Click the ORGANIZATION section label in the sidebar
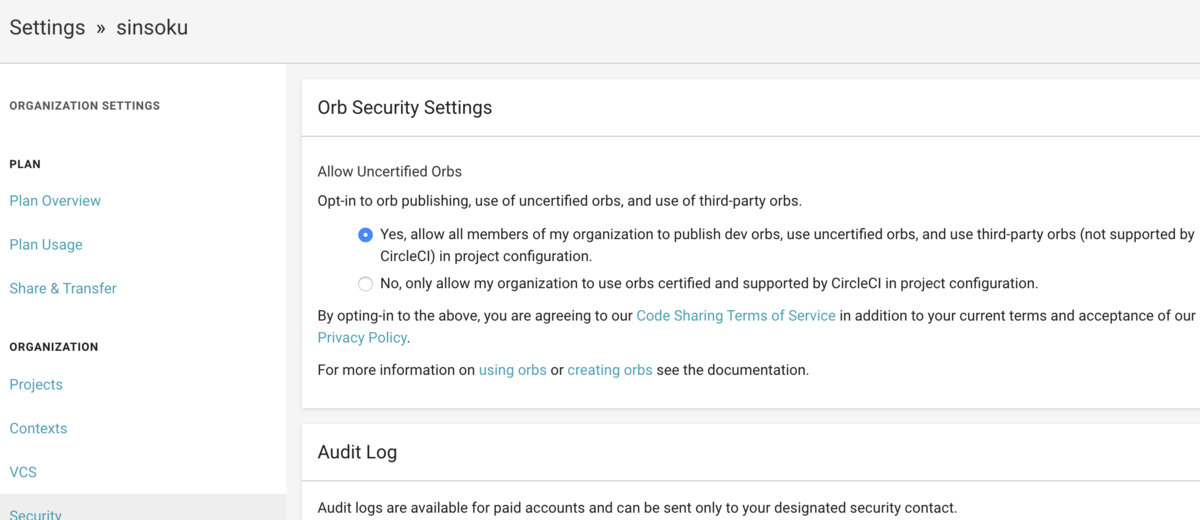The width and height of the screenshot is (1200, 520). click(x=54, y=347)
